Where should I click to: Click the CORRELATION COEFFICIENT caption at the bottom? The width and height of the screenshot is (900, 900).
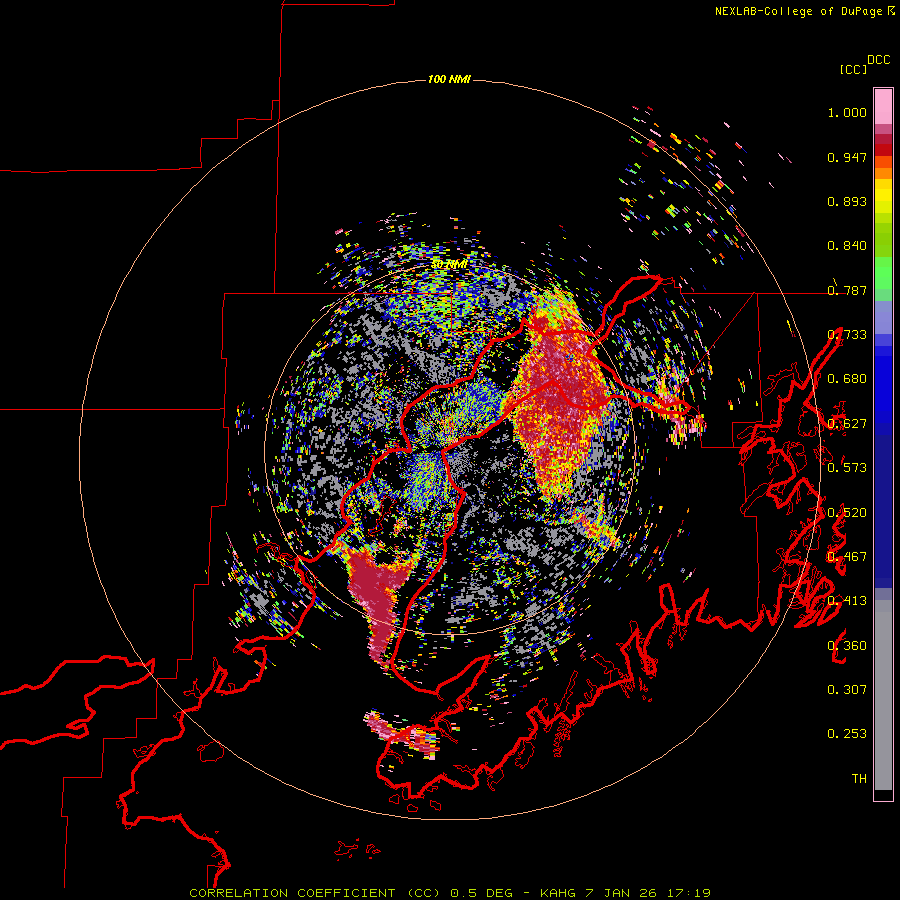pyautogui.click(x=450, y=893)
